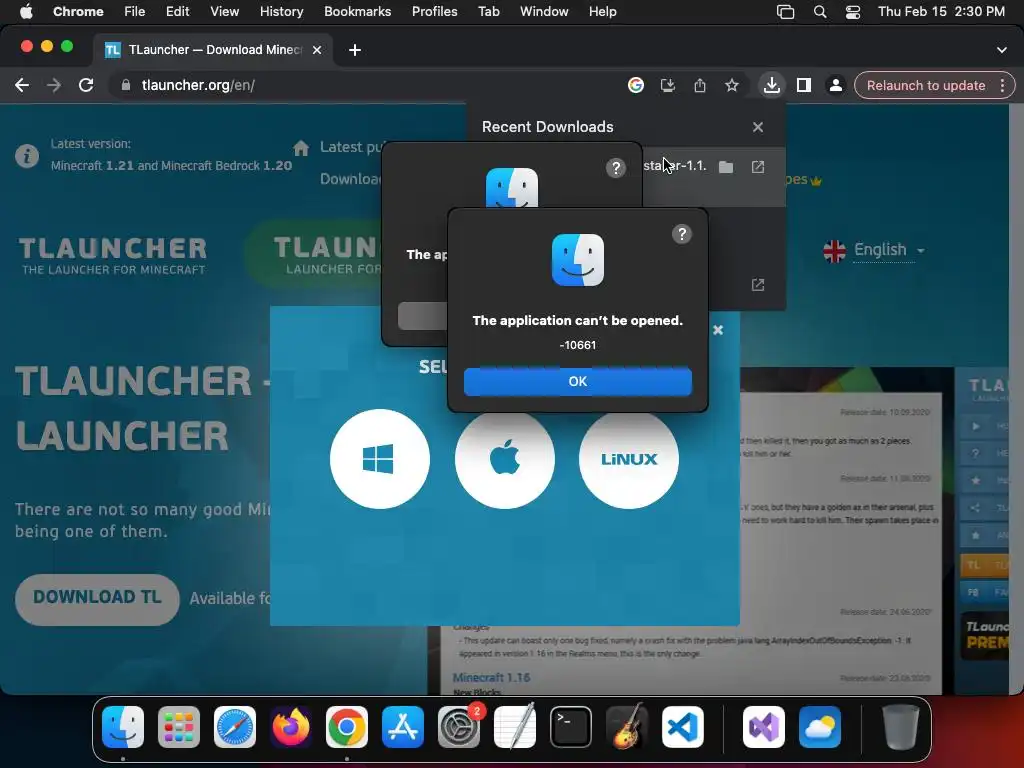Open the English language dropdown
1024x768 pixels.
(874, 250)
